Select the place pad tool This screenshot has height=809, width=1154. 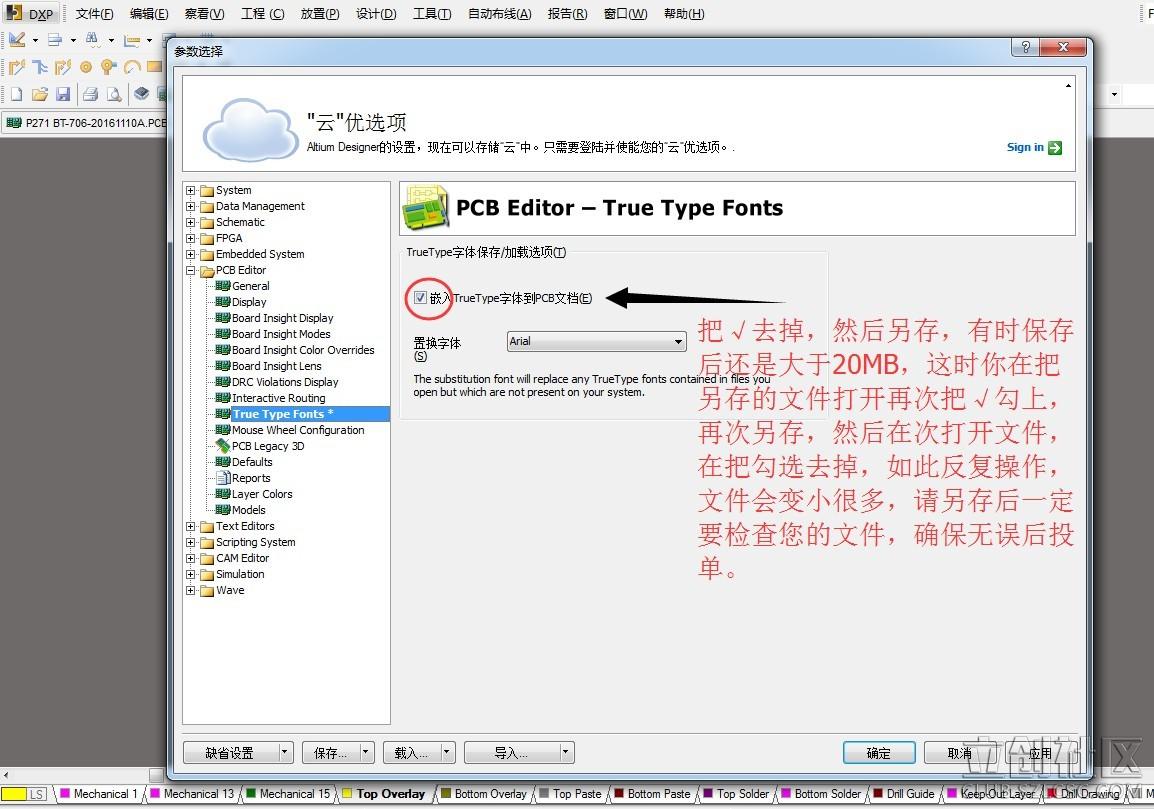[85, 67]
